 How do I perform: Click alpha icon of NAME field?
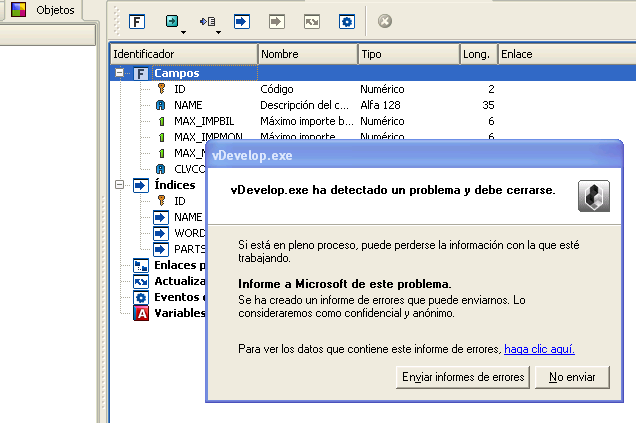(161, 105)
